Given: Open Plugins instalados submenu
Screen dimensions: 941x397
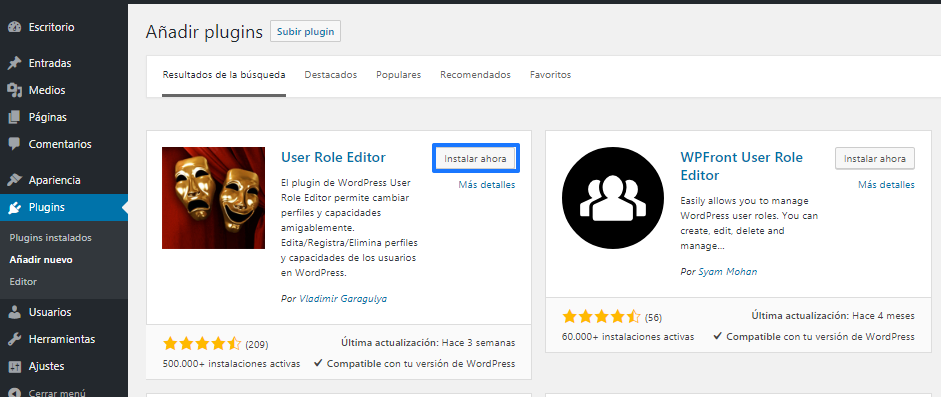Looking at the screenshot, I should click(x=50, y=237).
